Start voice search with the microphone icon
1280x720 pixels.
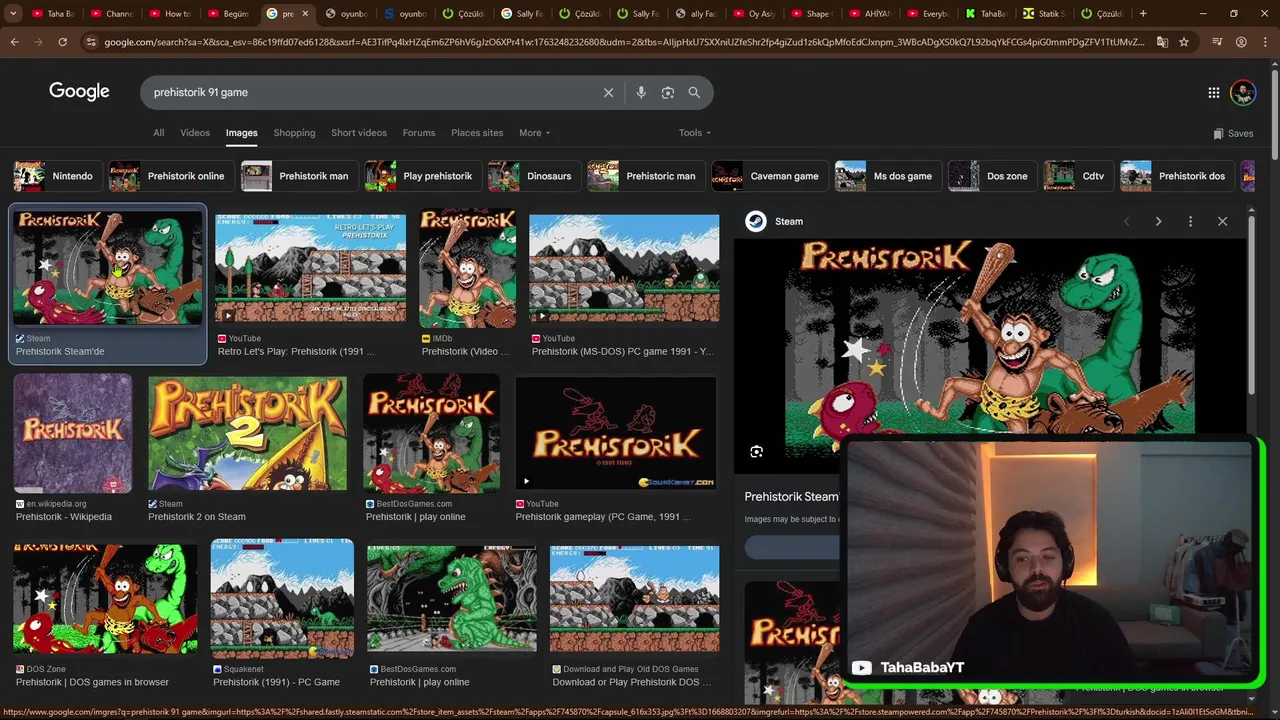point(641,92)
